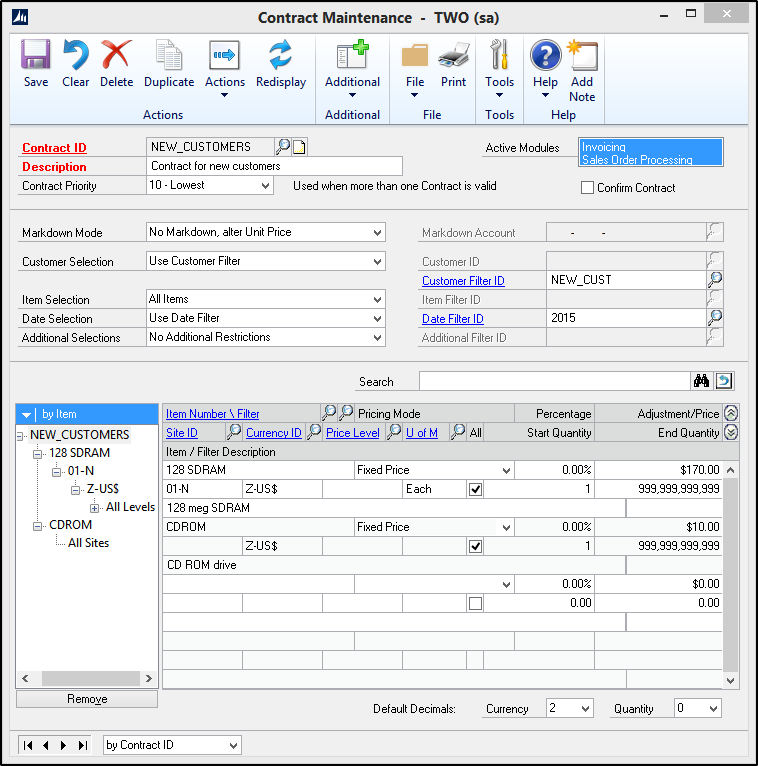The width and height of the screenshot is (758, 766).
Task: Click the $170.00 price cell
Action: click(658, 470)
